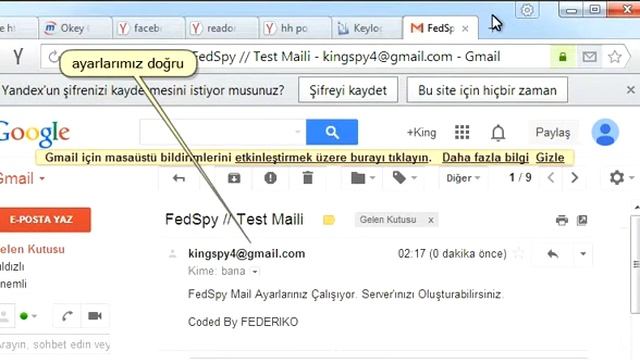Bookmark page with the star icon
Screen dimensions: 640x360
coord(614,57)
